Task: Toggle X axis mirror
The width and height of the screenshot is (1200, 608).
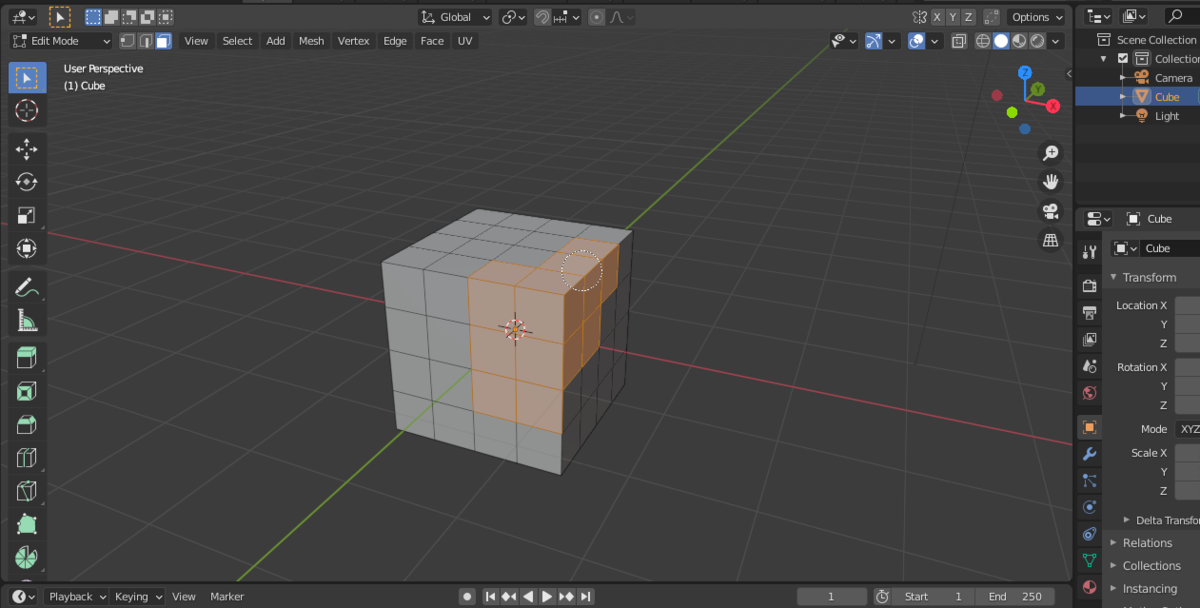Action: pyautogui.click(x=937, y=17)
